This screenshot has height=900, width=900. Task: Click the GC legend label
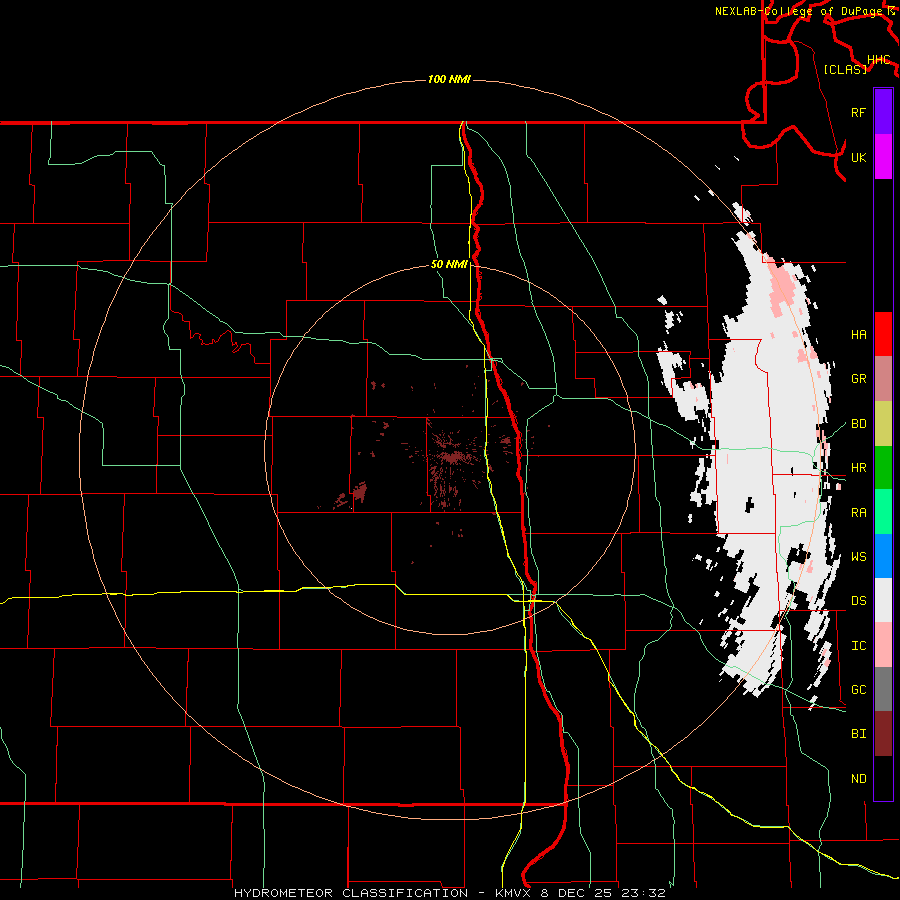click(858, 690)
